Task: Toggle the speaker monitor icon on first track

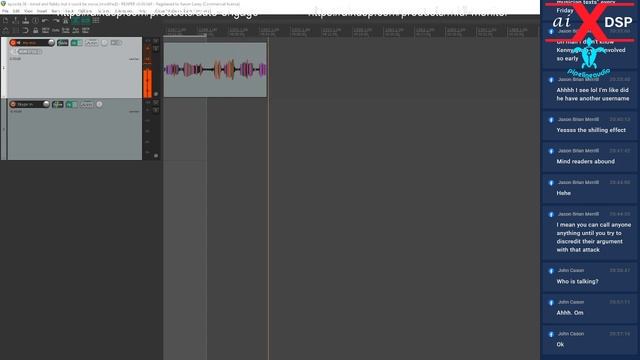Action: click(x=18, y=42)
